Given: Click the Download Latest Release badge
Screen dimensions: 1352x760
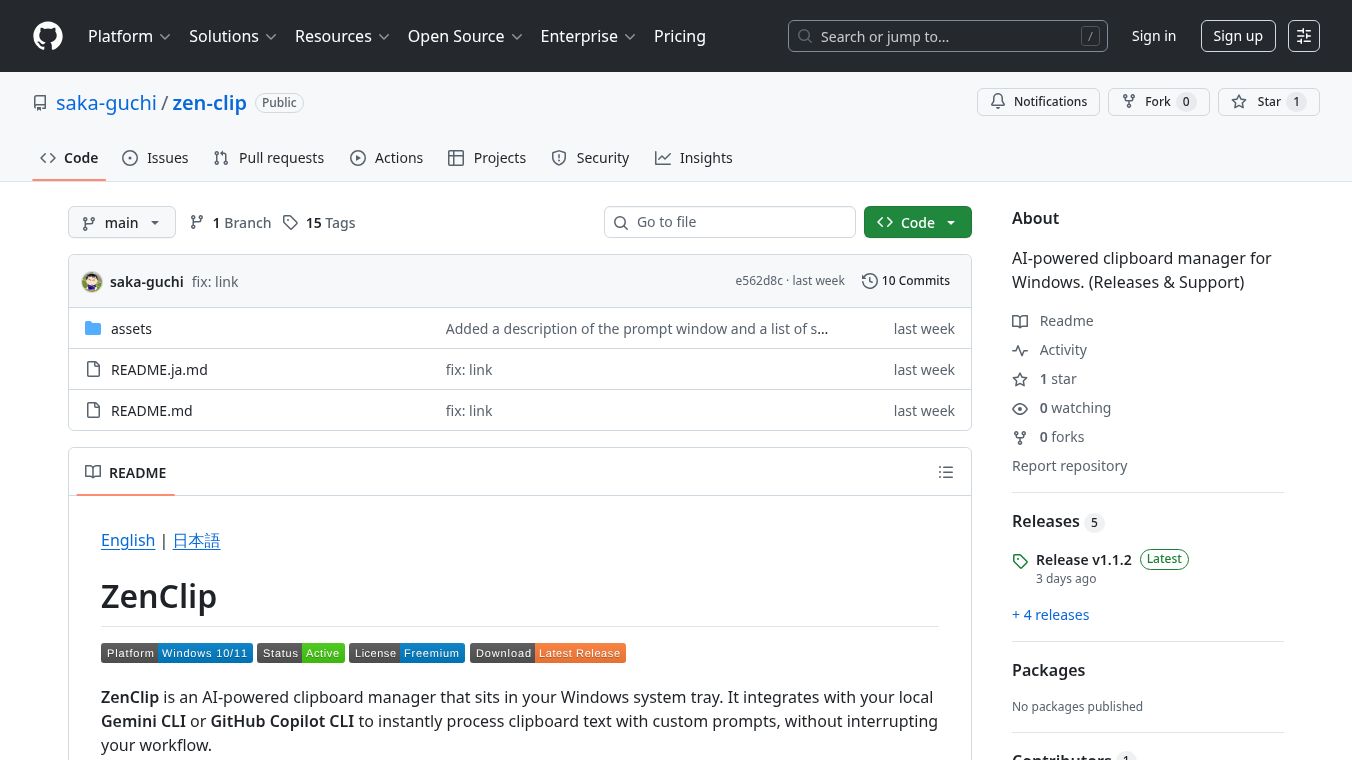Looking at the screenshot, I should click(547, 653).
